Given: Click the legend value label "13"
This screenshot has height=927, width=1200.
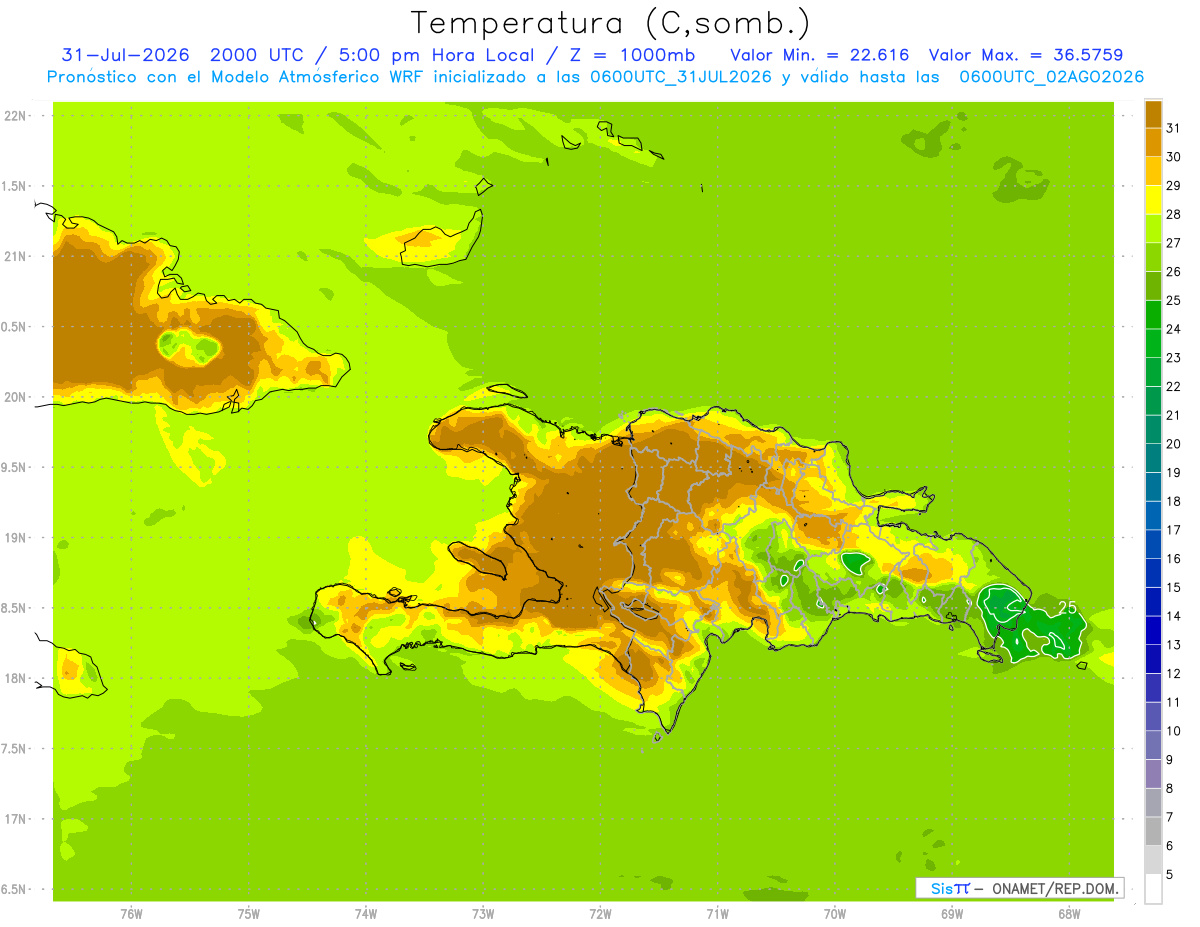Looking at the screenshot, I should pyautogui.click(x=1173, y=645).
